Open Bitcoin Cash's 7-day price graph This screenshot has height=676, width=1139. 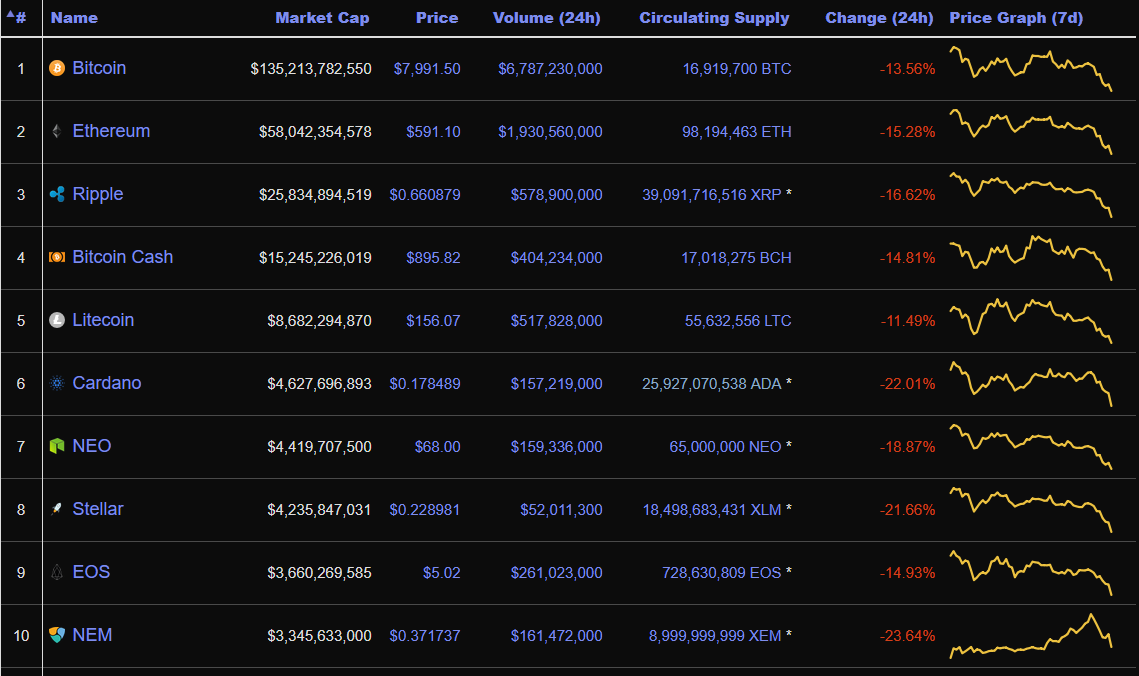point(1031,257)
